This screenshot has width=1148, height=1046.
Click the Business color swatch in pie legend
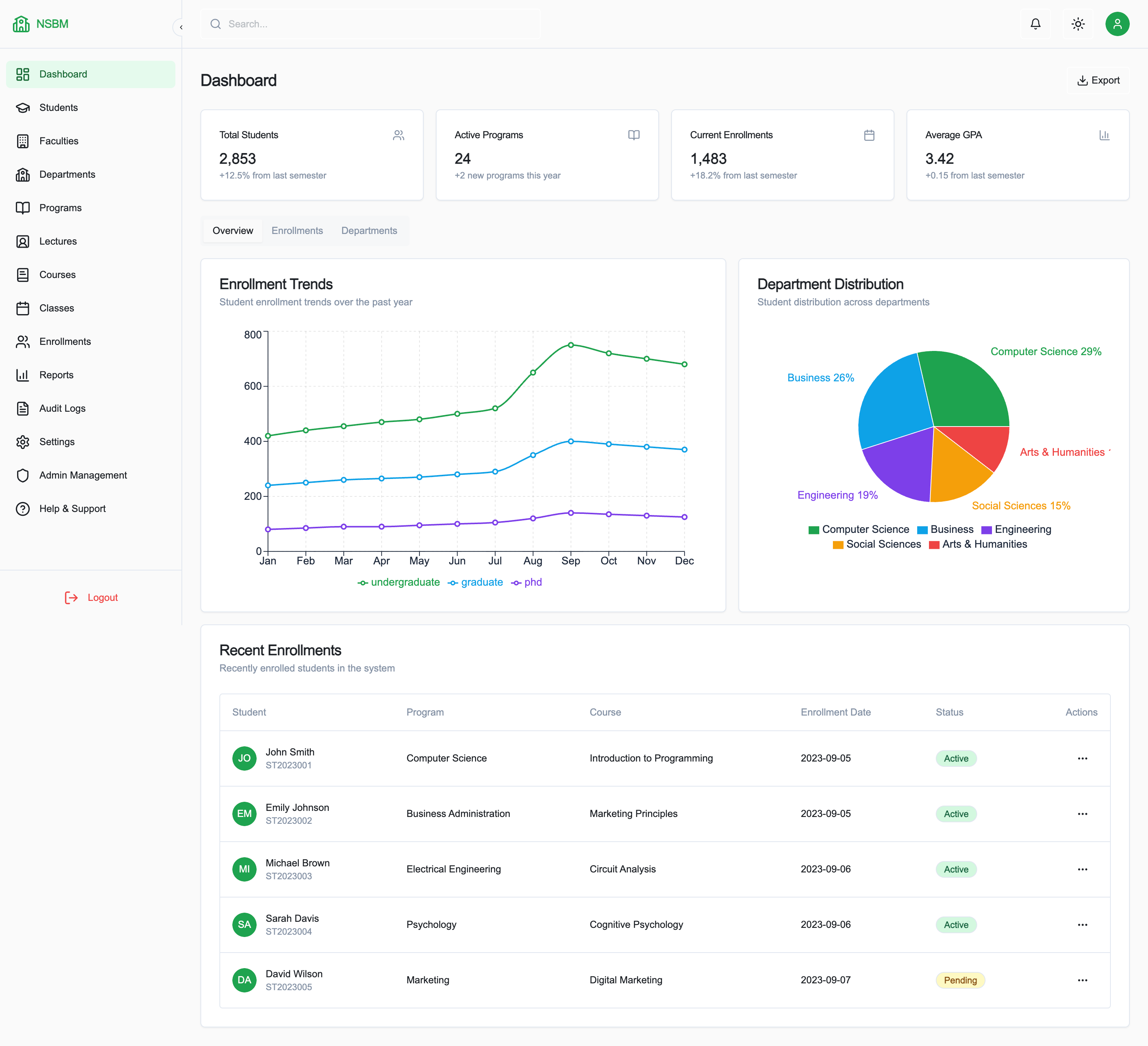tap(922, 529)
